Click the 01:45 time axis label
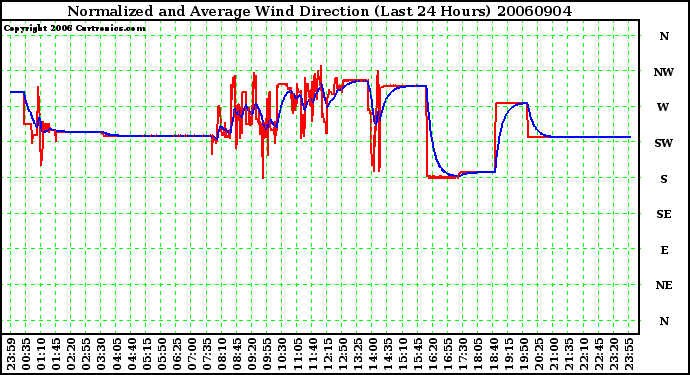The width and height of the screenshot is (690, 375). [x=57, y=354]
